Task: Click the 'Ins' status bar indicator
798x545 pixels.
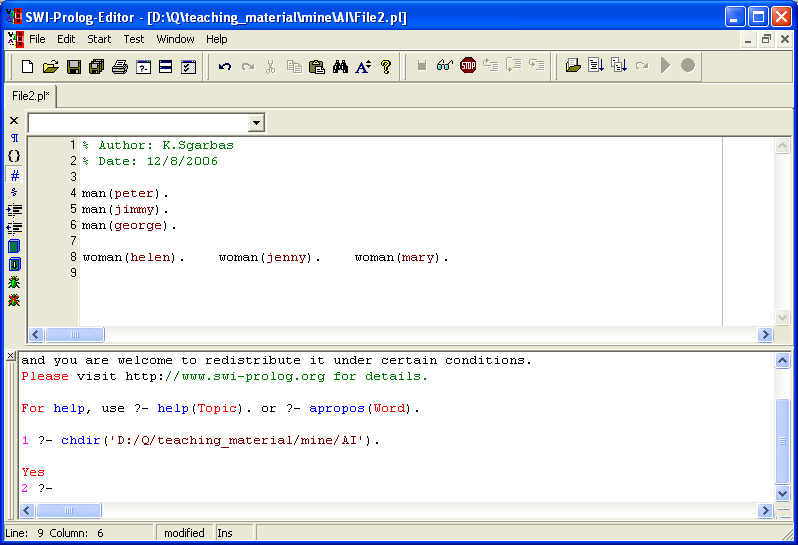Action: tap(225, 533)
